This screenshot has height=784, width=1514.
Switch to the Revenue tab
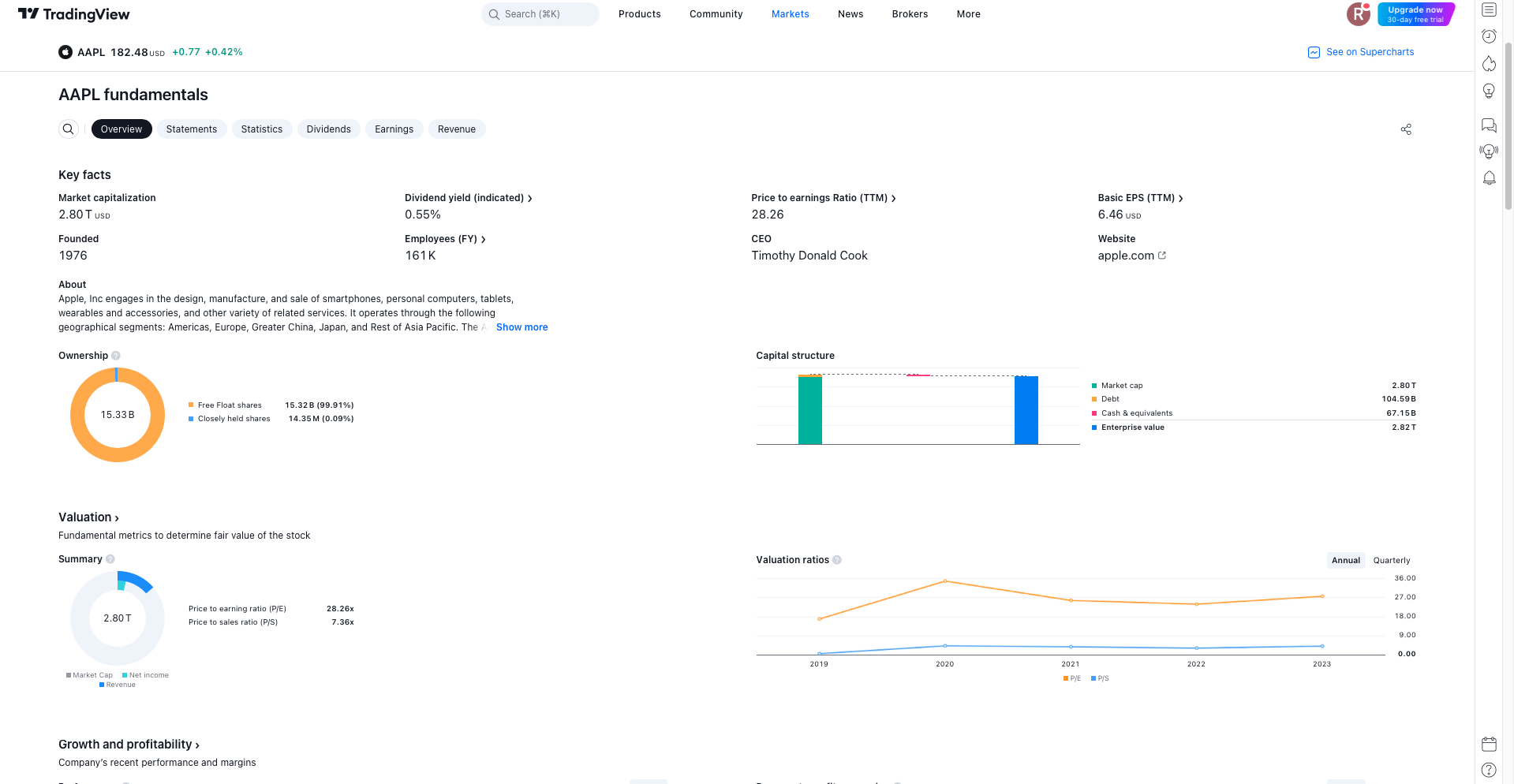click(457, 129)
